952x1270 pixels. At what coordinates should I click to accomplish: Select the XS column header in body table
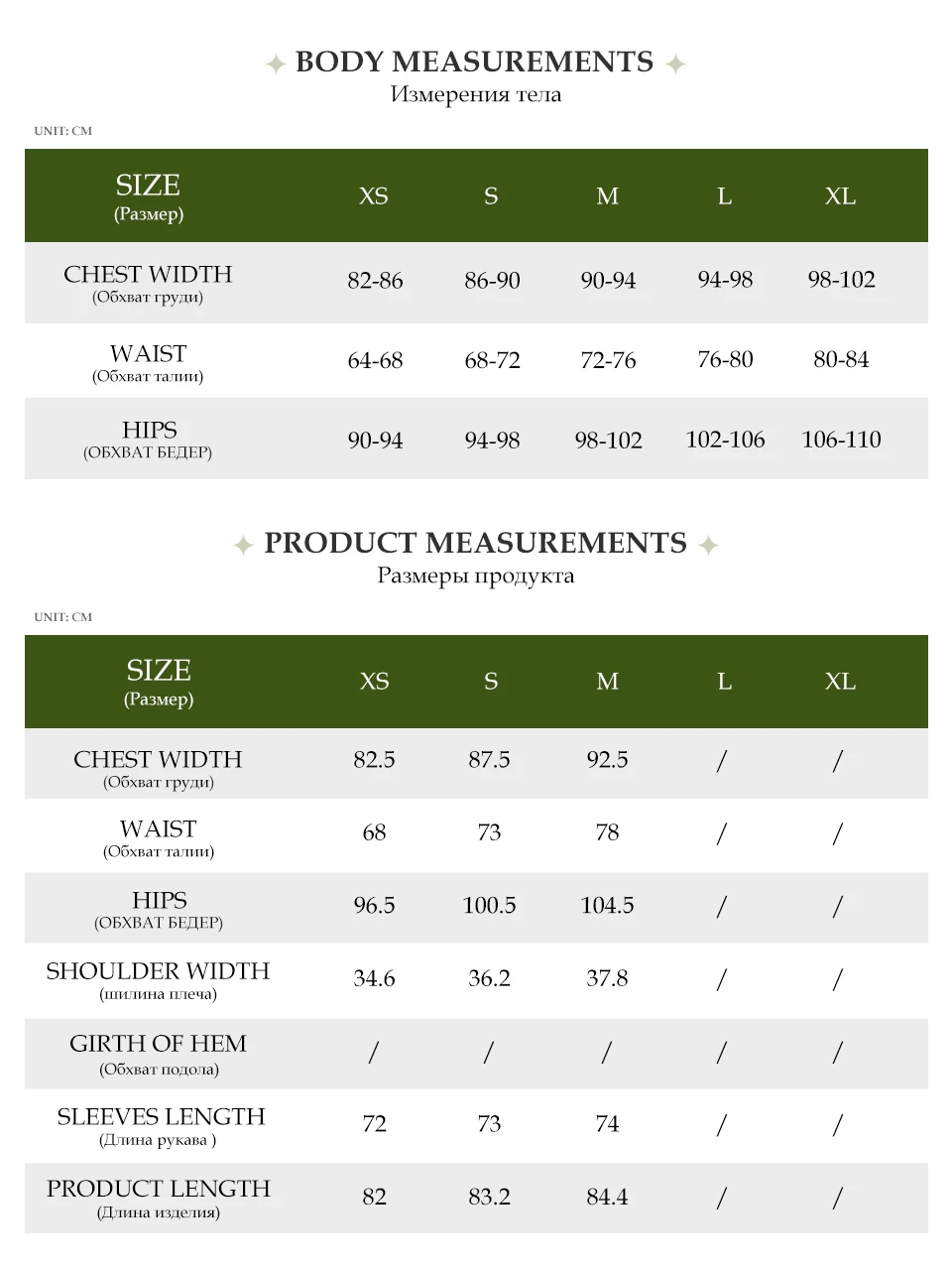(374, 196)
